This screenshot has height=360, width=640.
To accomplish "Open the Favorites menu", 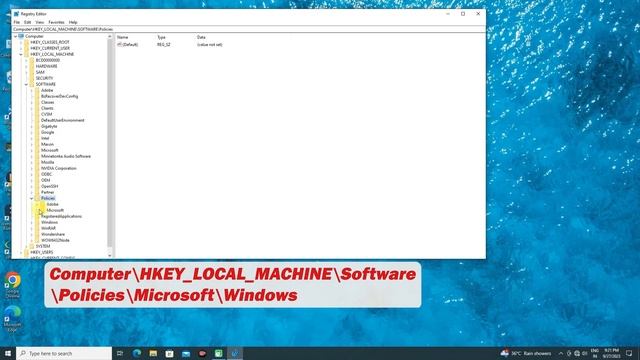I will tap(56, 22).
